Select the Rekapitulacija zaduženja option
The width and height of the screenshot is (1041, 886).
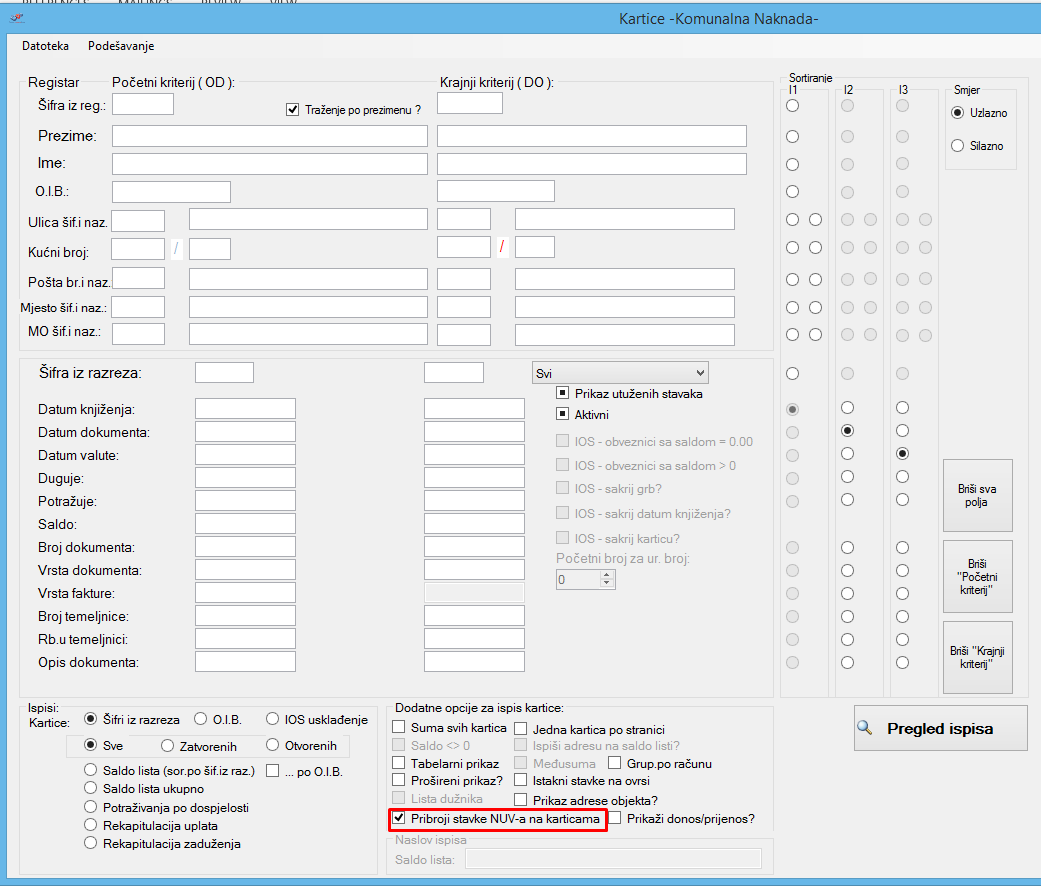point(92,843)
